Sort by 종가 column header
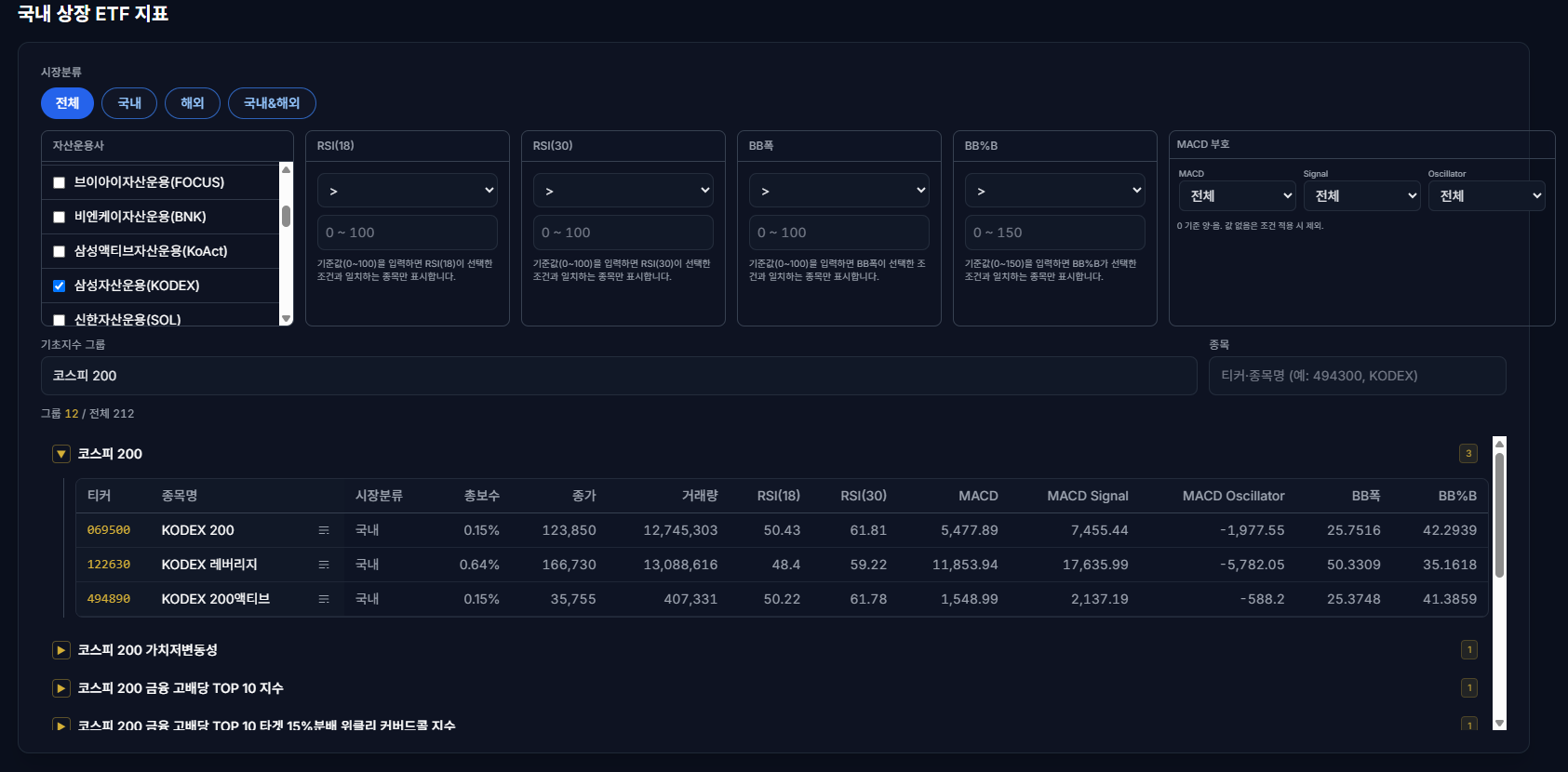This screenshot has height=772, width=1568. click(584, 496)
